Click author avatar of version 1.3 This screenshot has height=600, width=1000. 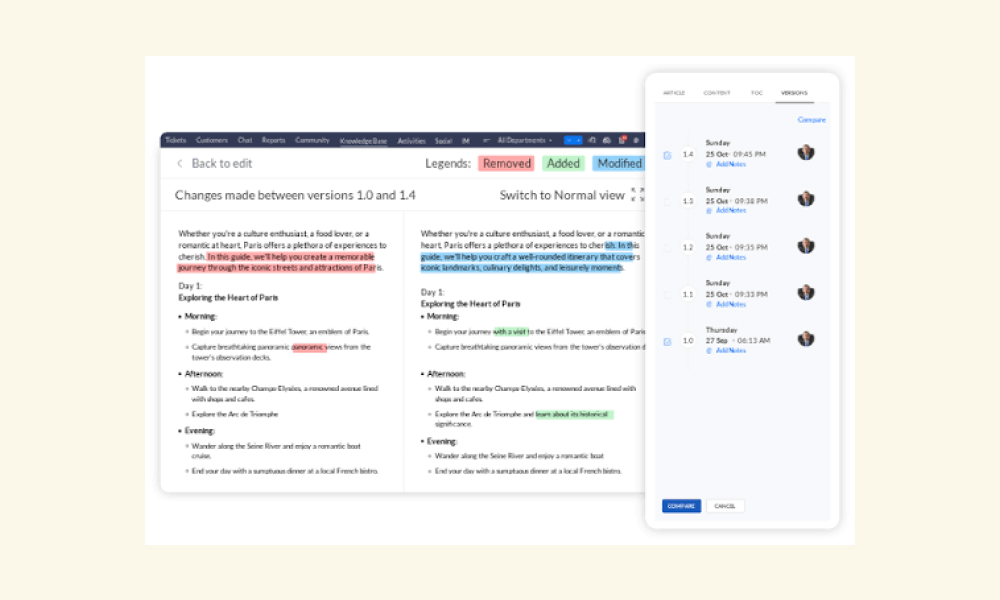(806, 199)
